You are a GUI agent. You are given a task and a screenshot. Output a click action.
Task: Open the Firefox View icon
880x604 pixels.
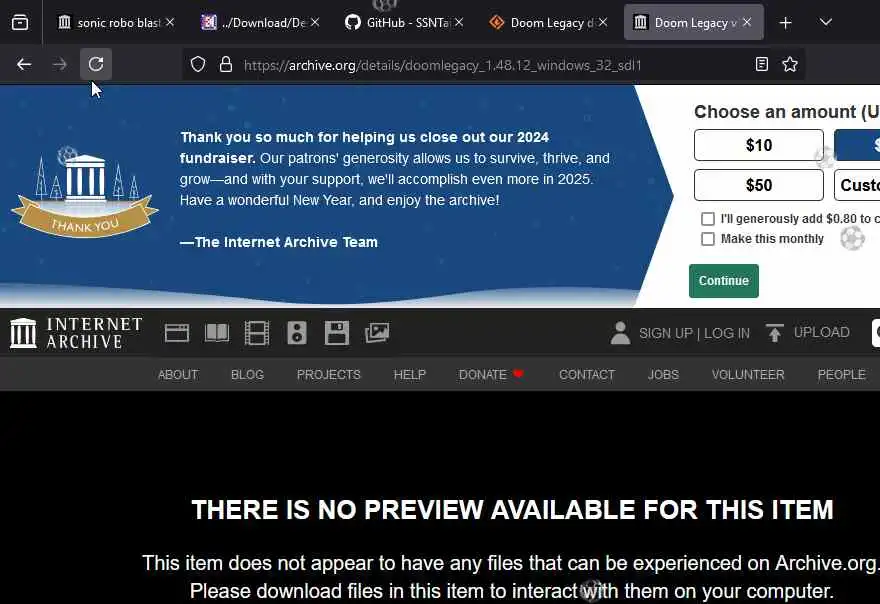(20, 23)
